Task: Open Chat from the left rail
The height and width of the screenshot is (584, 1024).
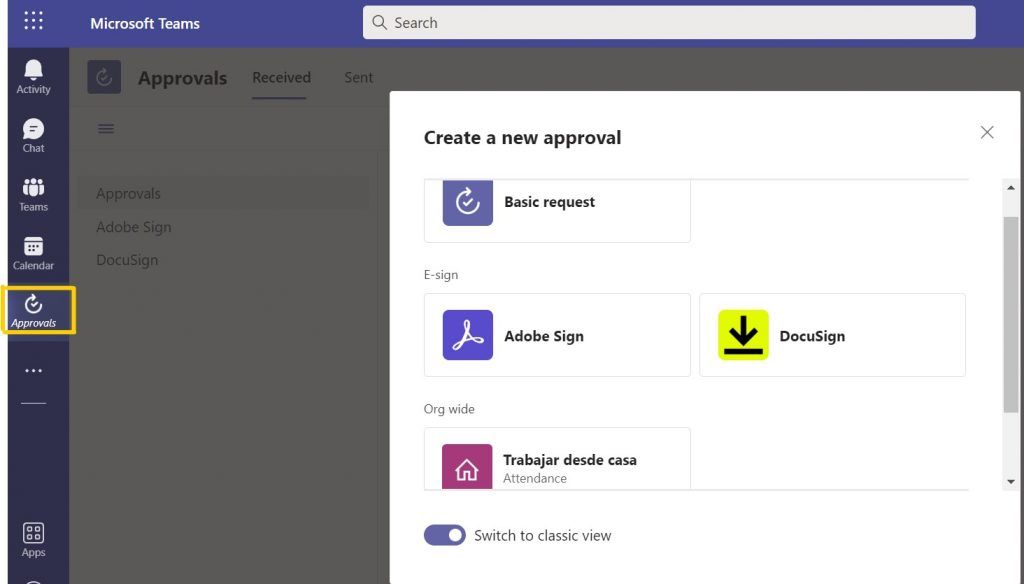Action: [x=33, y=135]
